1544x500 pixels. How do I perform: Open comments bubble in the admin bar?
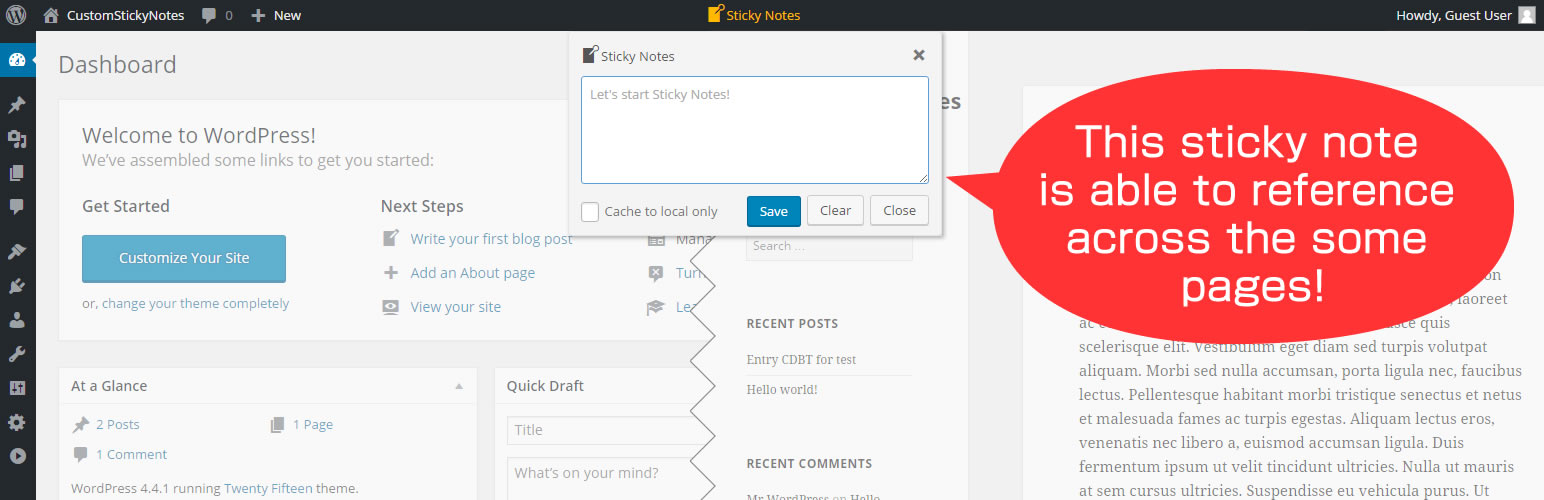coord(209,15)
